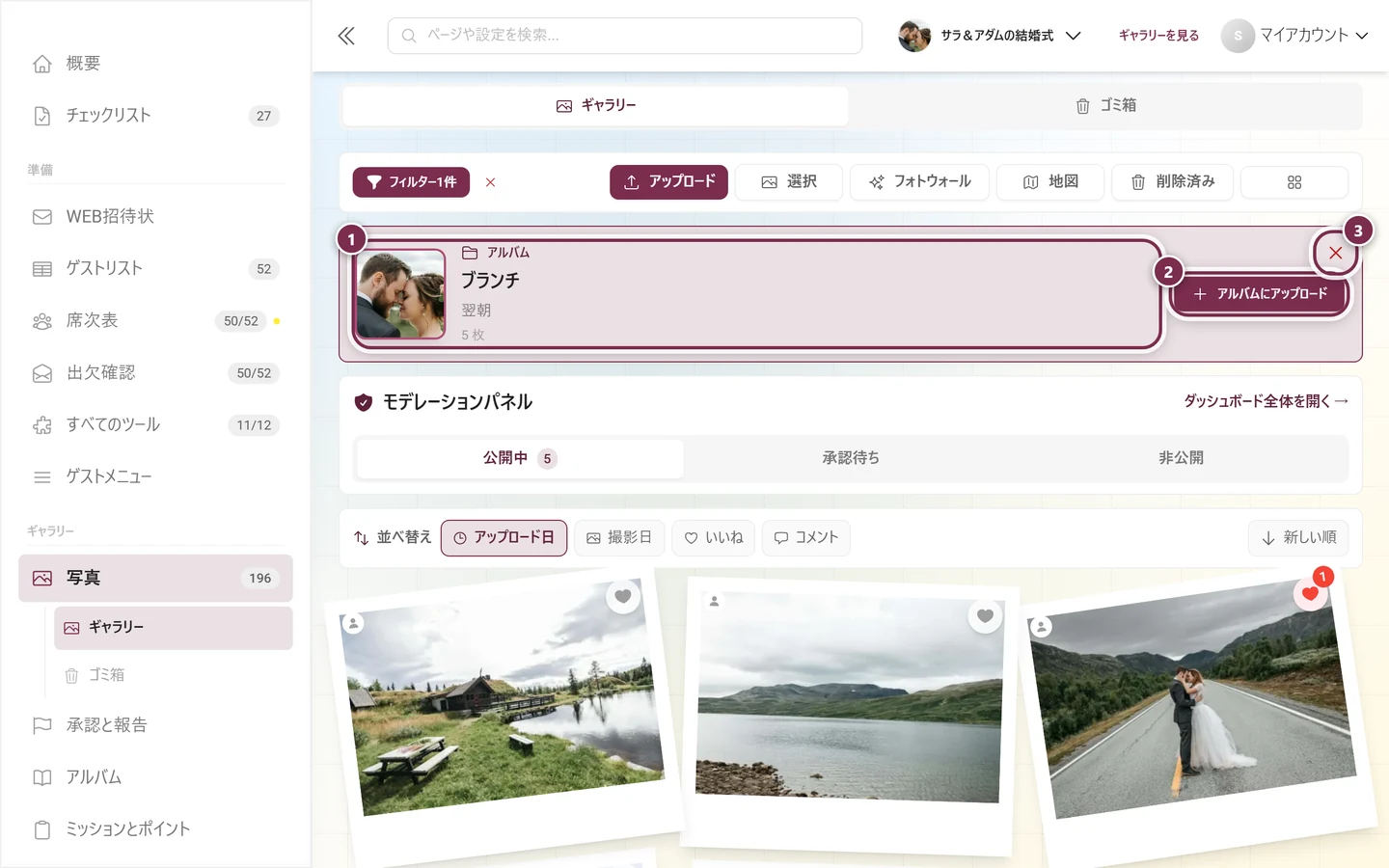Image resolution: width=1389 pixels, height=868 pixels.
Task: Open the フォトウォール view
Action: coord(919,182)
